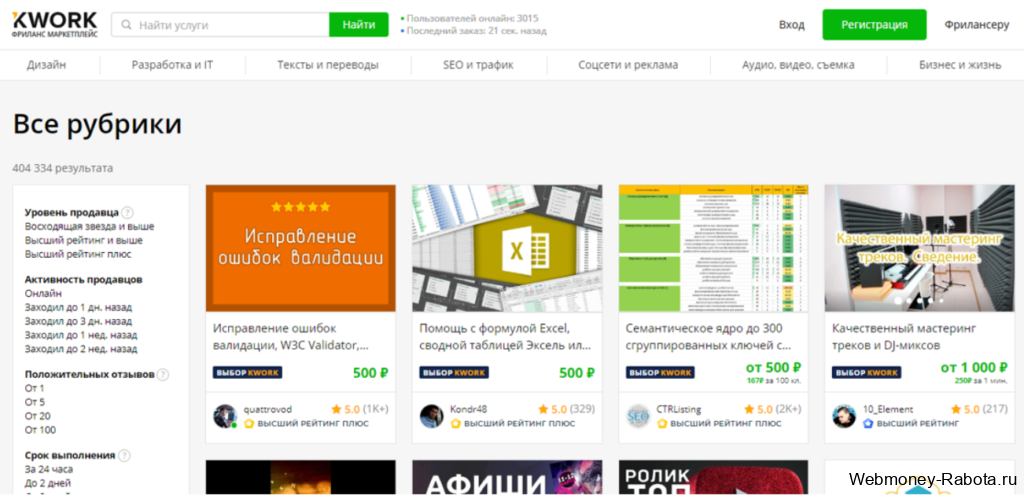
Task: Filter delivery time За 24 часа
Action: pyautogui.click(x=49, y=469)
